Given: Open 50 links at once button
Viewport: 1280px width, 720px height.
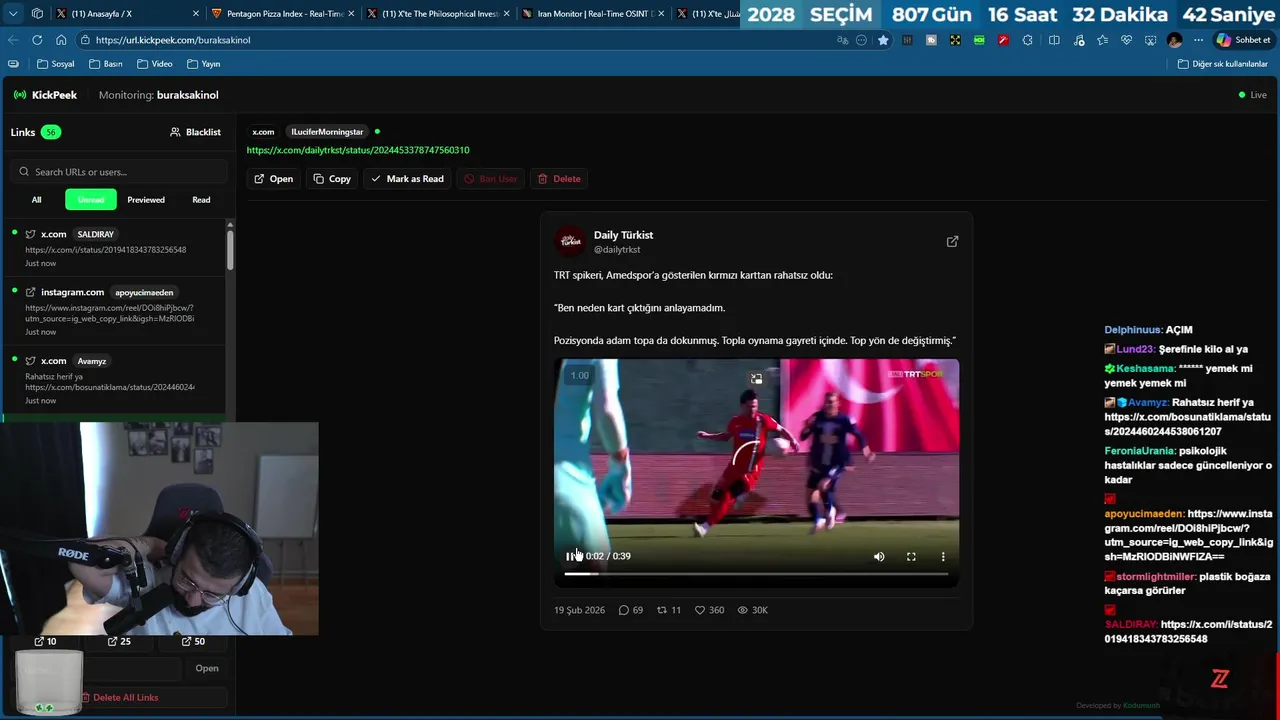Looking at the screenshot, I should coord(191,641).
